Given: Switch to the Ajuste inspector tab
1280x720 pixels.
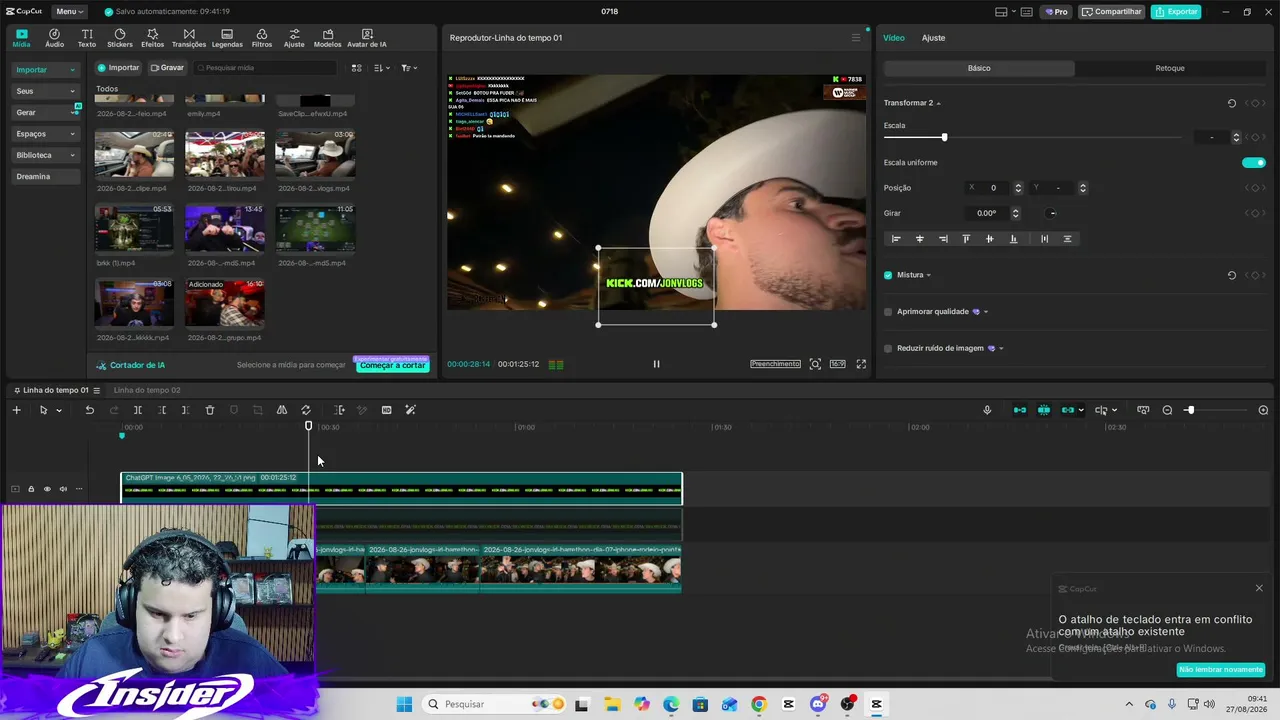Looking at the screenshot, I should click(x=933, y=38).
